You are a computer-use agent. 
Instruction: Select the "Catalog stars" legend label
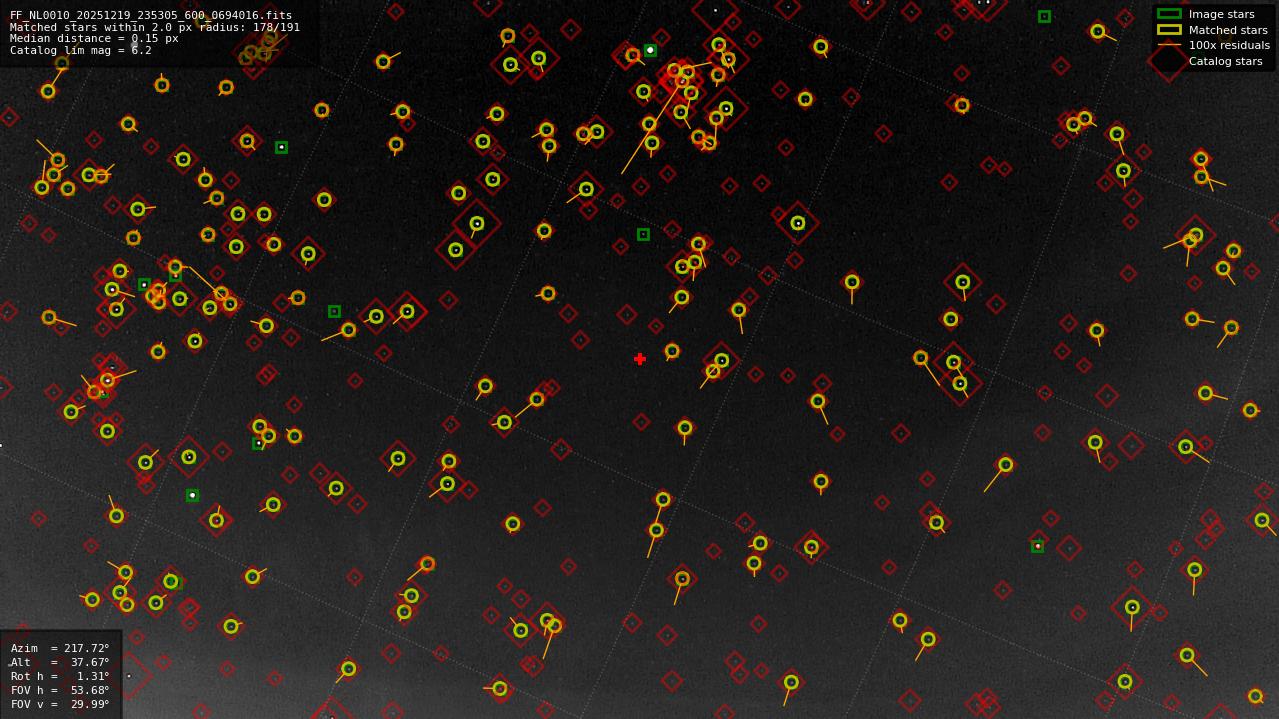[1225, 61]
